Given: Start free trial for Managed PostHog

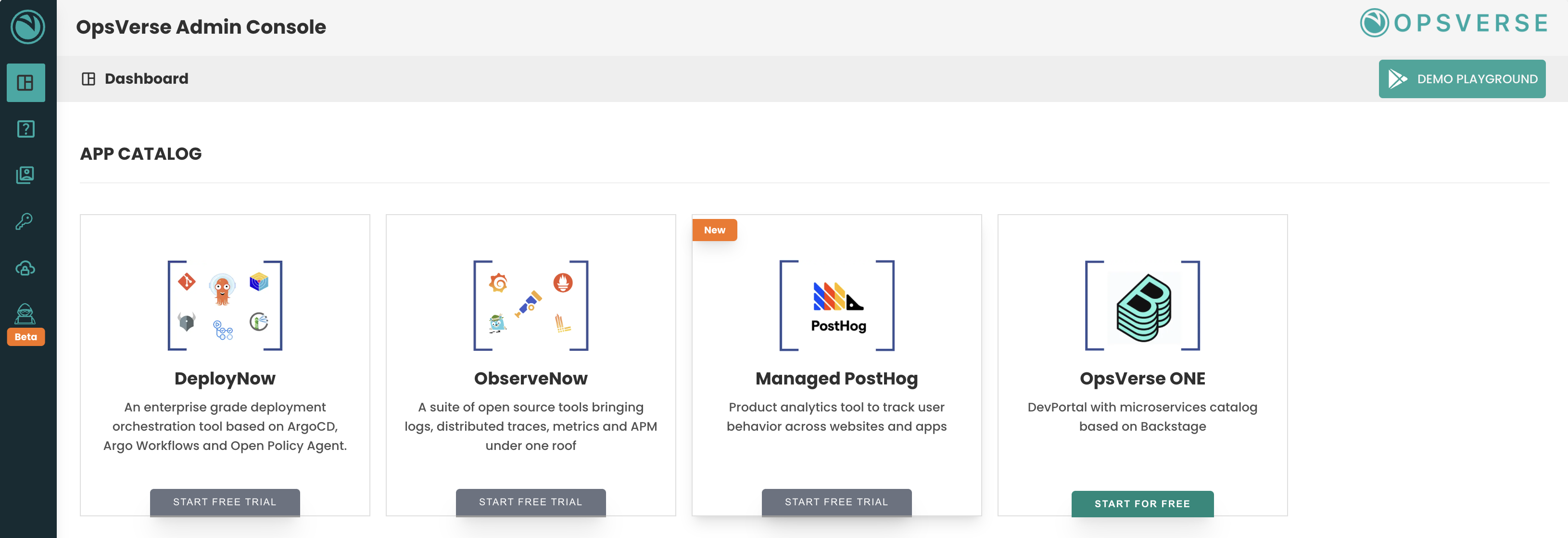Looking at the screenshot, I should (x=836, y=501).
